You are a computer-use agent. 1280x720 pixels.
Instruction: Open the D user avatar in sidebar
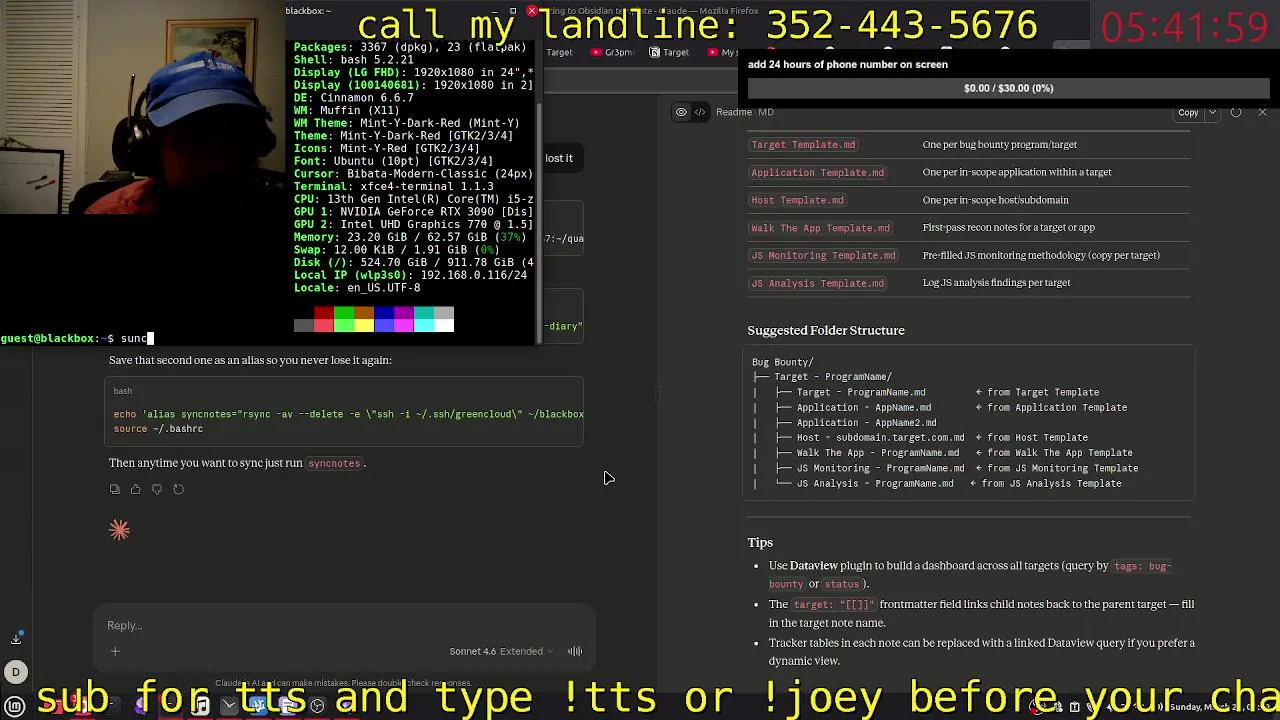point(16,672)
